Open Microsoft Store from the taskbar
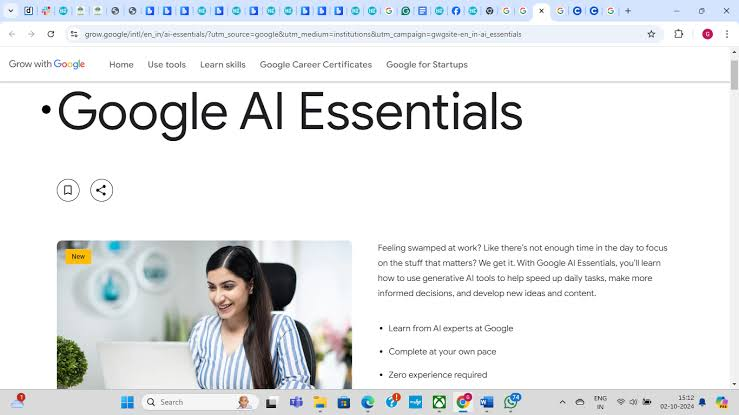This screenshot has height=415, width=739. [344, 402]
